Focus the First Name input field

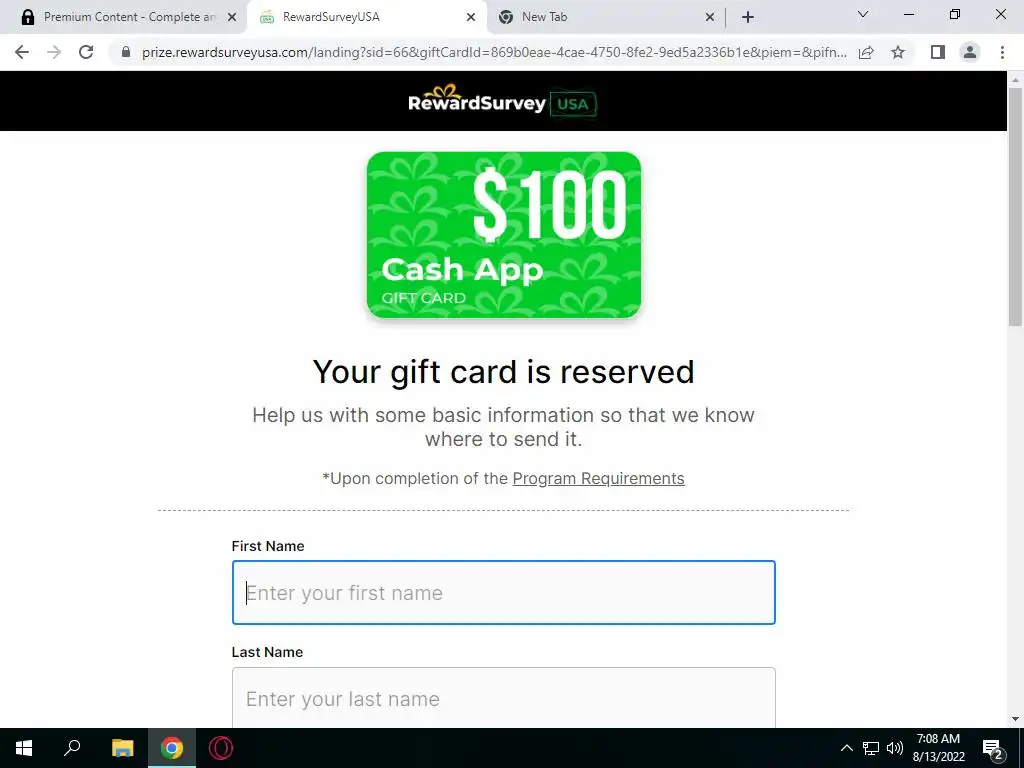(504, 592)
